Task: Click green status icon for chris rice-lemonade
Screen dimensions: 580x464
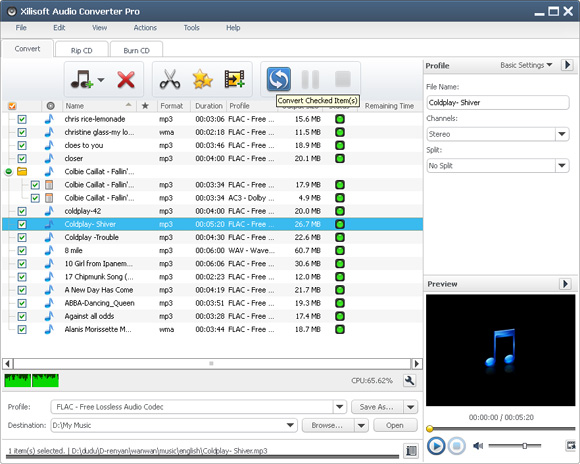Action: 340,119
